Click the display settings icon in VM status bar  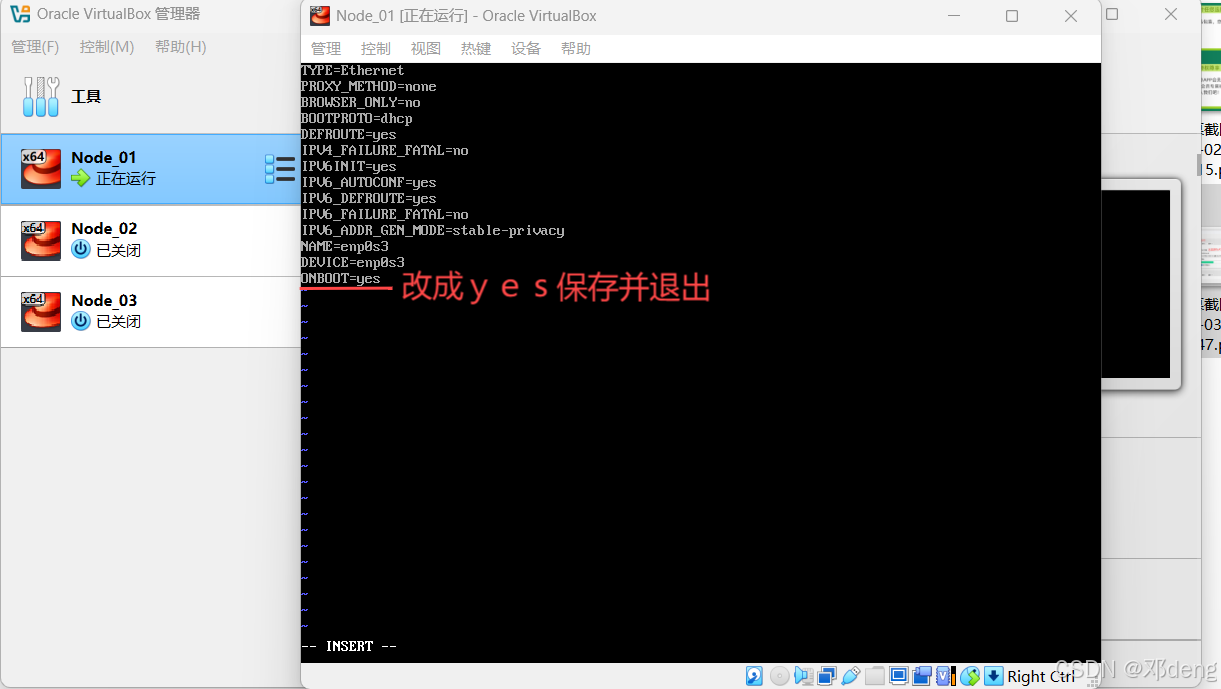pyautogui.click(x=899, y=676)
